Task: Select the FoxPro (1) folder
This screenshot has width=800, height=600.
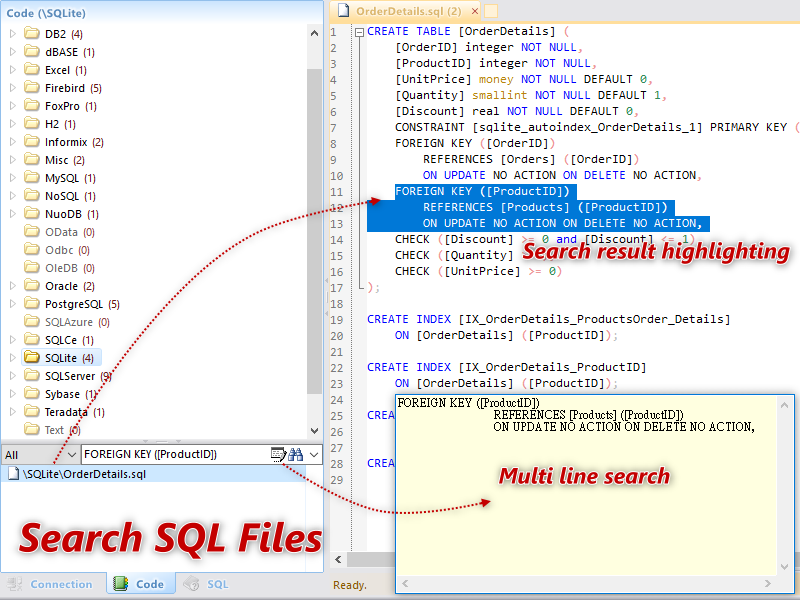Action: pyautogui.click(x=70, y=106)
